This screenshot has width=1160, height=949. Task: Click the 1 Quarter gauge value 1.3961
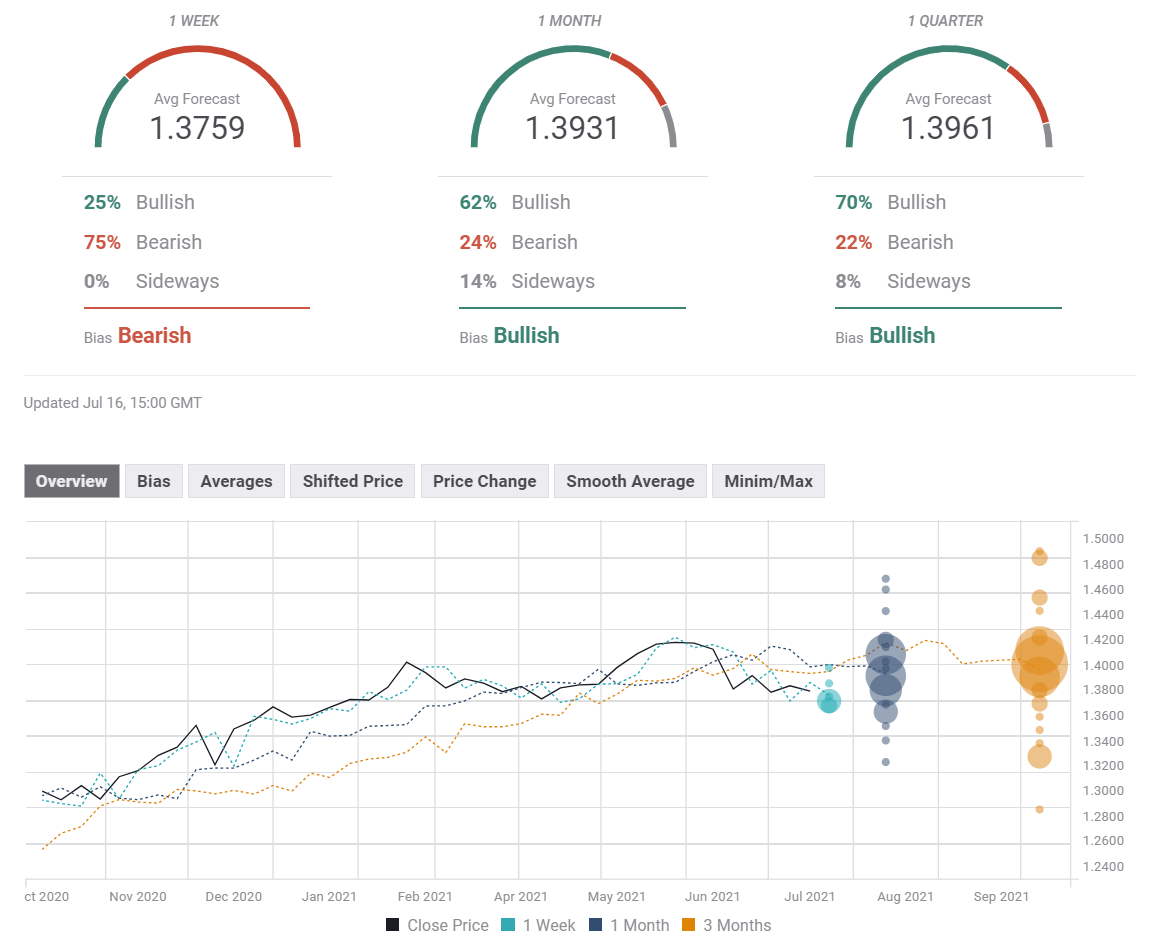948,128
